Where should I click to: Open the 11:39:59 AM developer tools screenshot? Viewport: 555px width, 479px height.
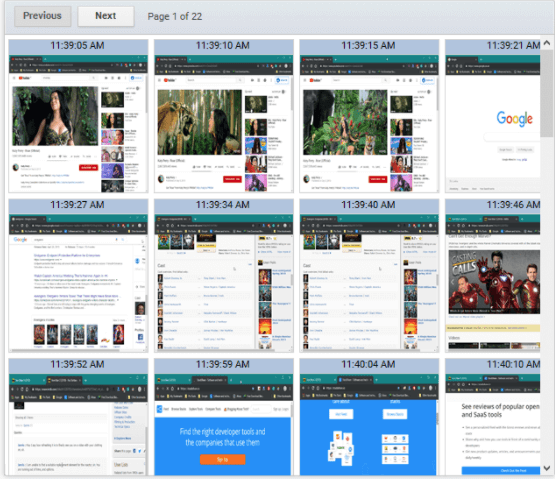click(224, 424)
